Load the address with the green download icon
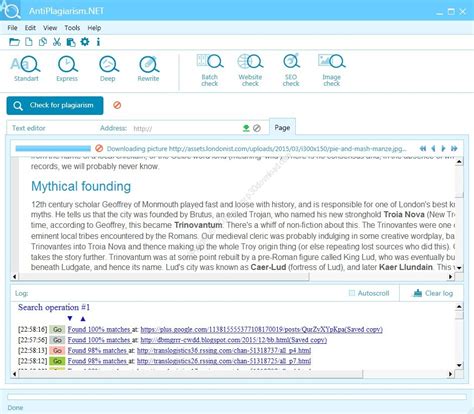The image size is (474, 414). 246,128
